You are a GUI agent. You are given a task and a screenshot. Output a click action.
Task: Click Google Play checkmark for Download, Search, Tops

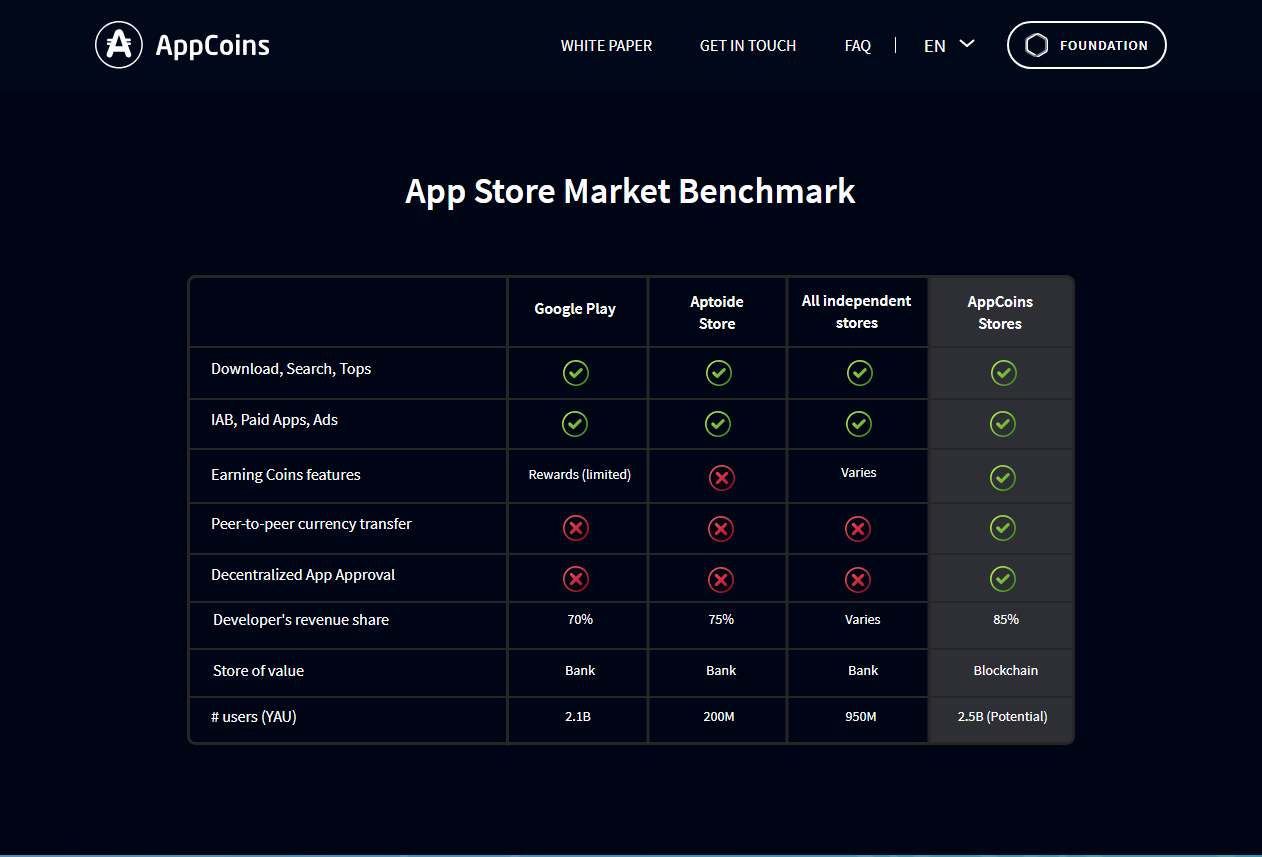tap(575, 373)
